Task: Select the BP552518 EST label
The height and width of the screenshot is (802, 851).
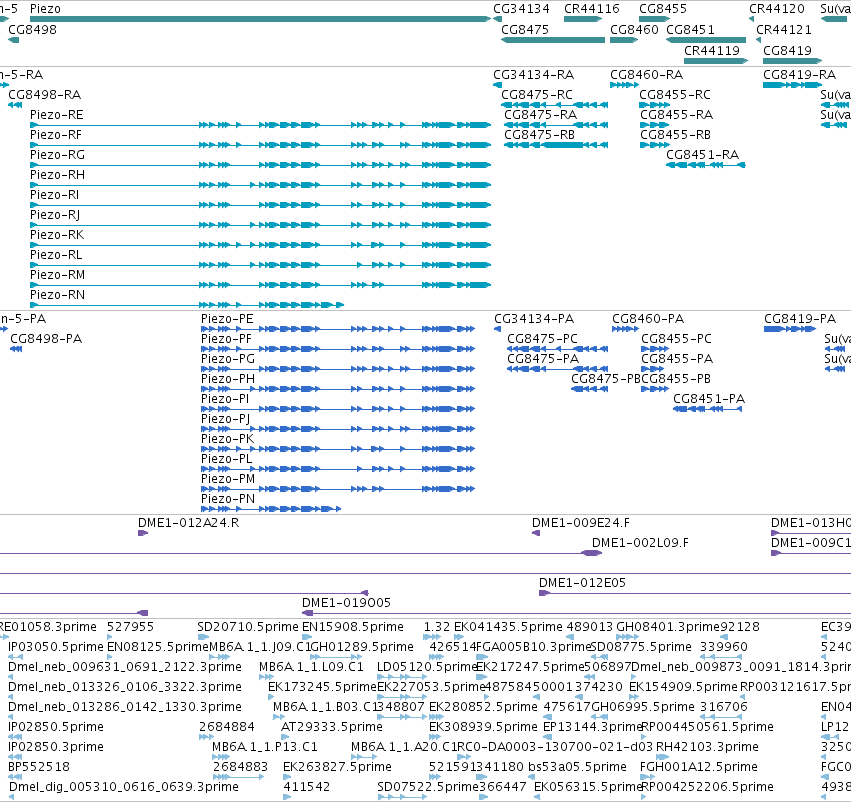Action: click(39, 767)
